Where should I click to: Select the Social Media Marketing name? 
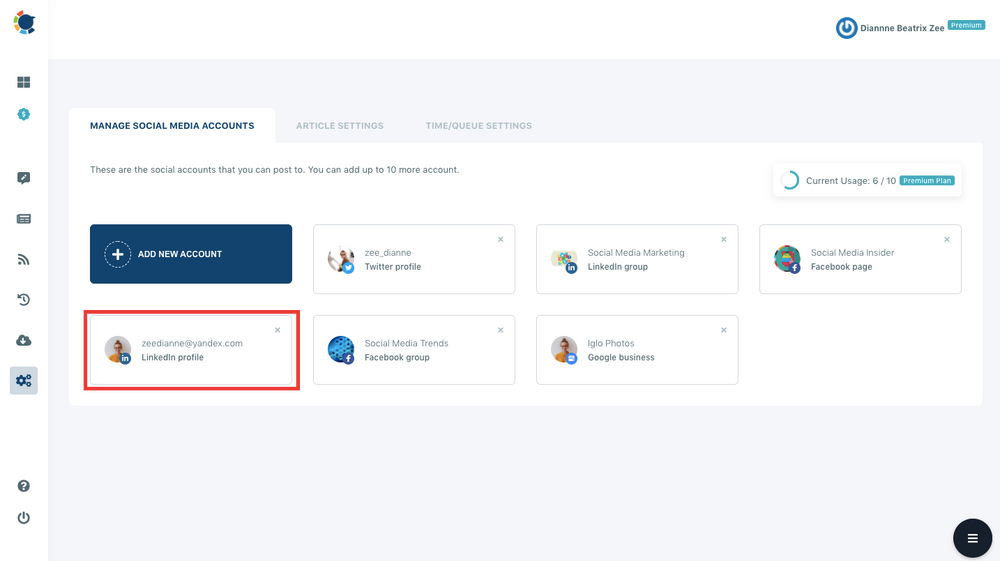(x=636, y=252)
